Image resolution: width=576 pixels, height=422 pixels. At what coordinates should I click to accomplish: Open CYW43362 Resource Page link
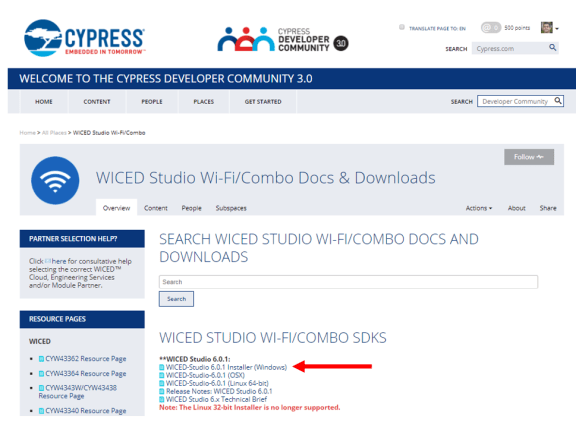point(86,359)
